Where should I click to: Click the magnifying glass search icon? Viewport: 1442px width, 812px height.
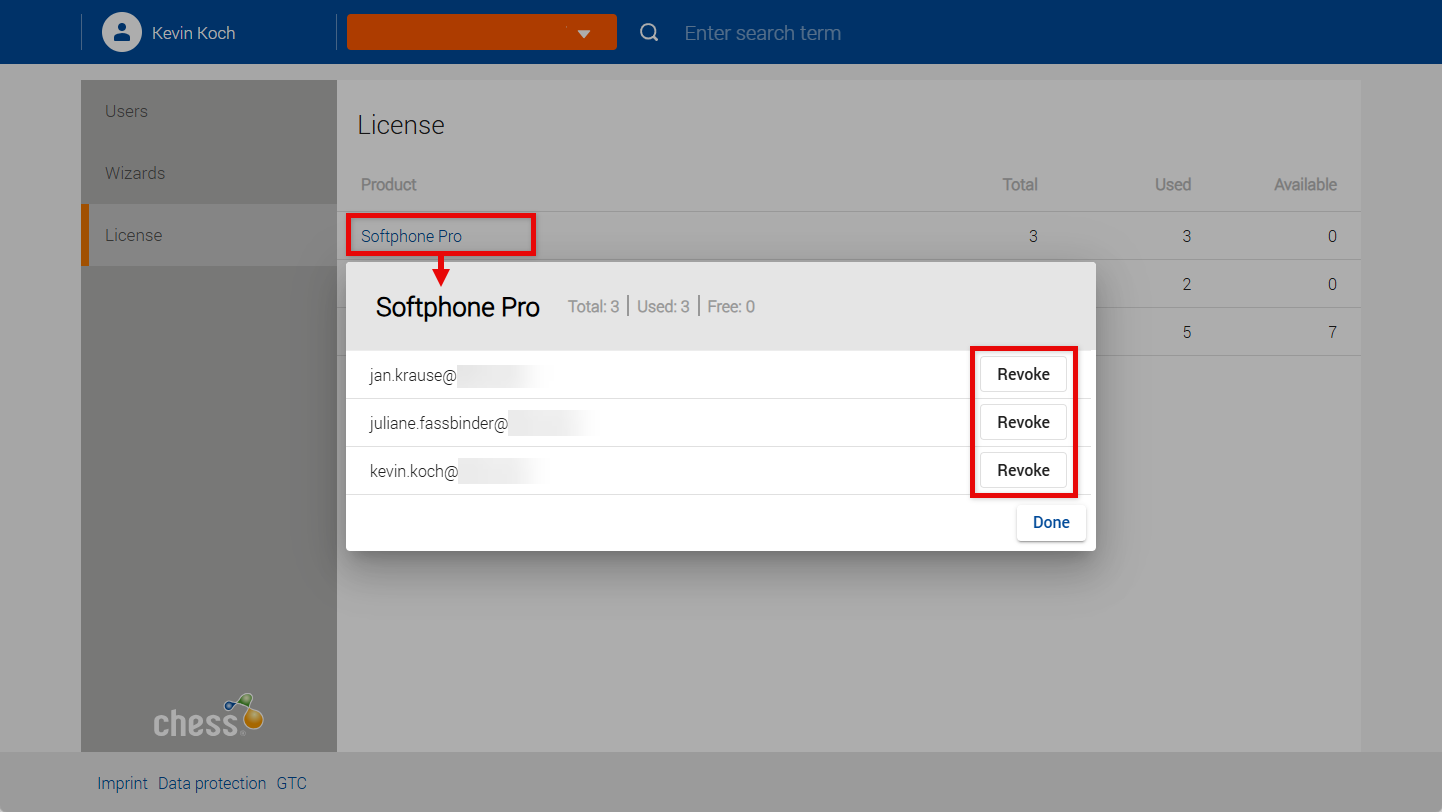pyautogui.click(x=649, y=33)
